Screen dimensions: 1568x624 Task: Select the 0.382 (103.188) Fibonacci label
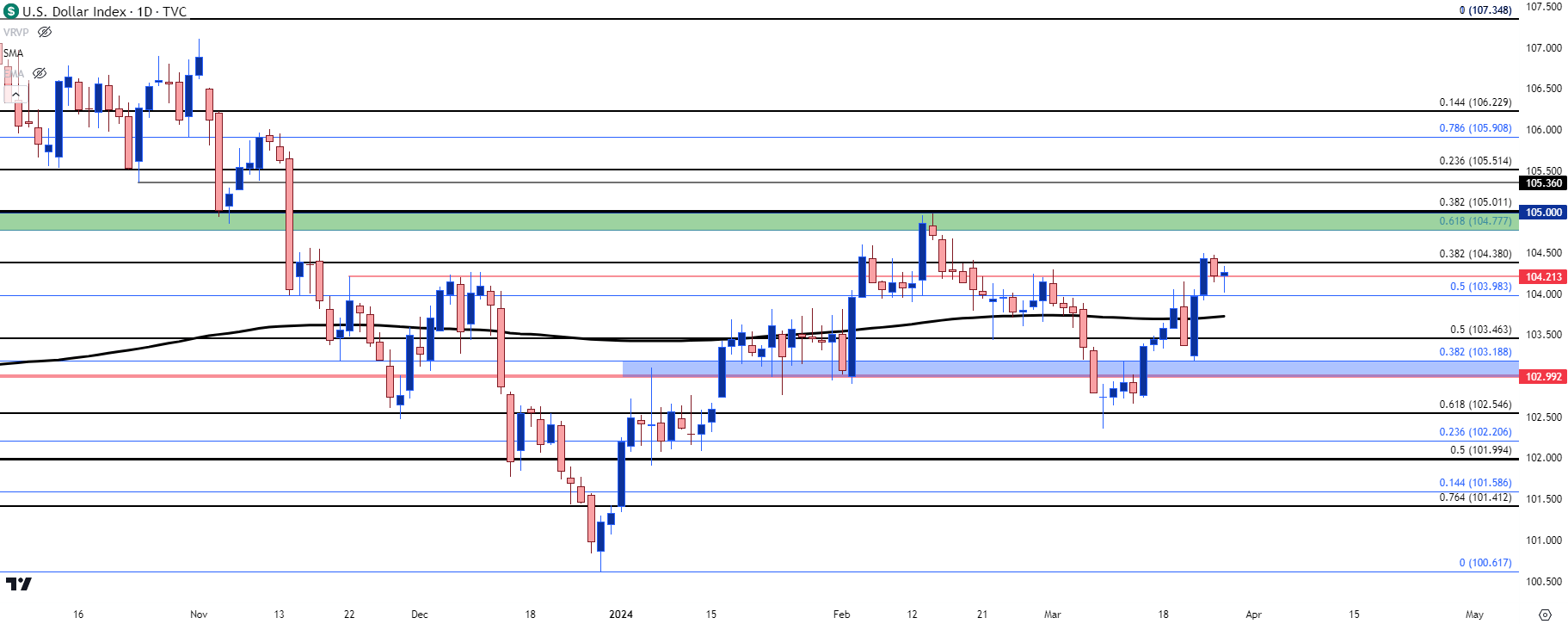pos(1475,351)
